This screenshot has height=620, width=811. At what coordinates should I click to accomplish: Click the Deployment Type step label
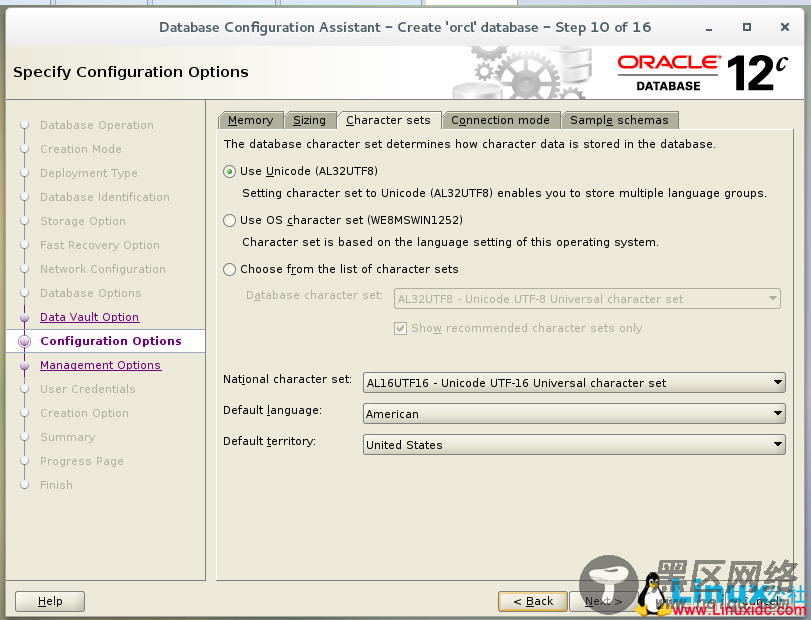pos(88,173)
